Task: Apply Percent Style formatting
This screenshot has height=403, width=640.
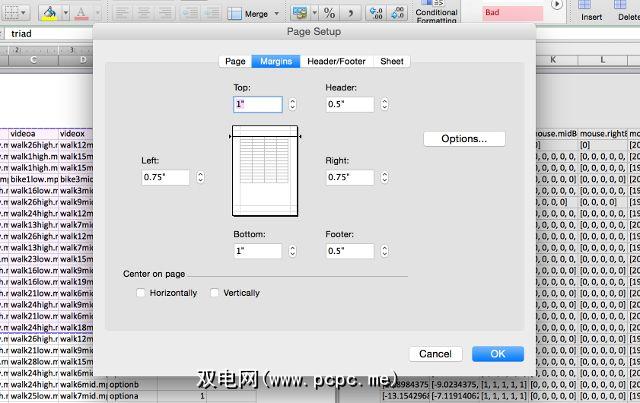Action: (329, 13)
